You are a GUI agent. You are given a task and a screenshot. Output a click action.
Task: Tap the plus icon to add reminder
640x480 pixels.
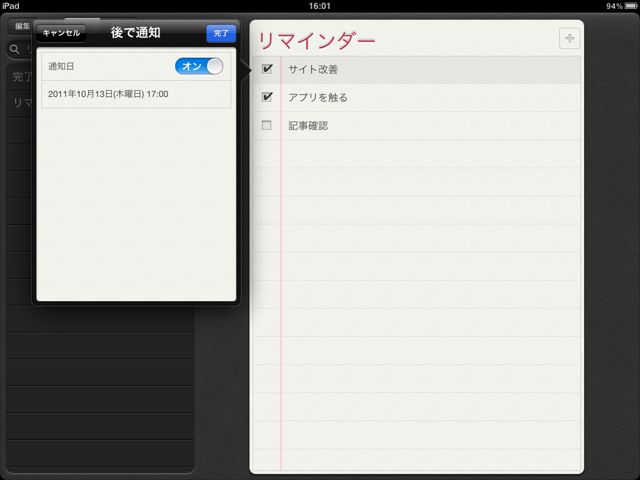(x=569, y=38)
